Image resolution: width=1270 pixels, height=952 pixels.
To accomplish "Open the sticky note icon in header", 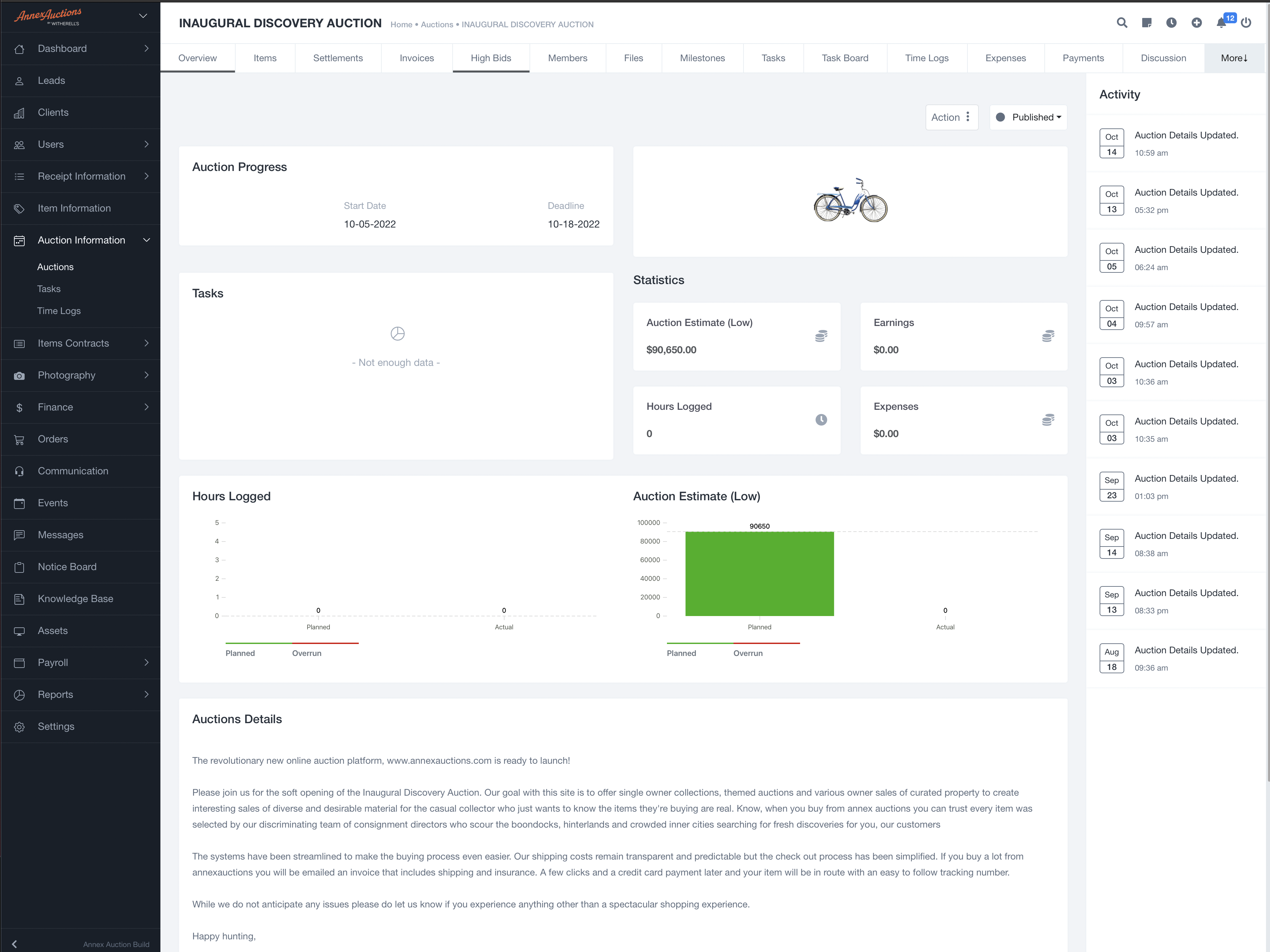I will tap(1147, 23).
